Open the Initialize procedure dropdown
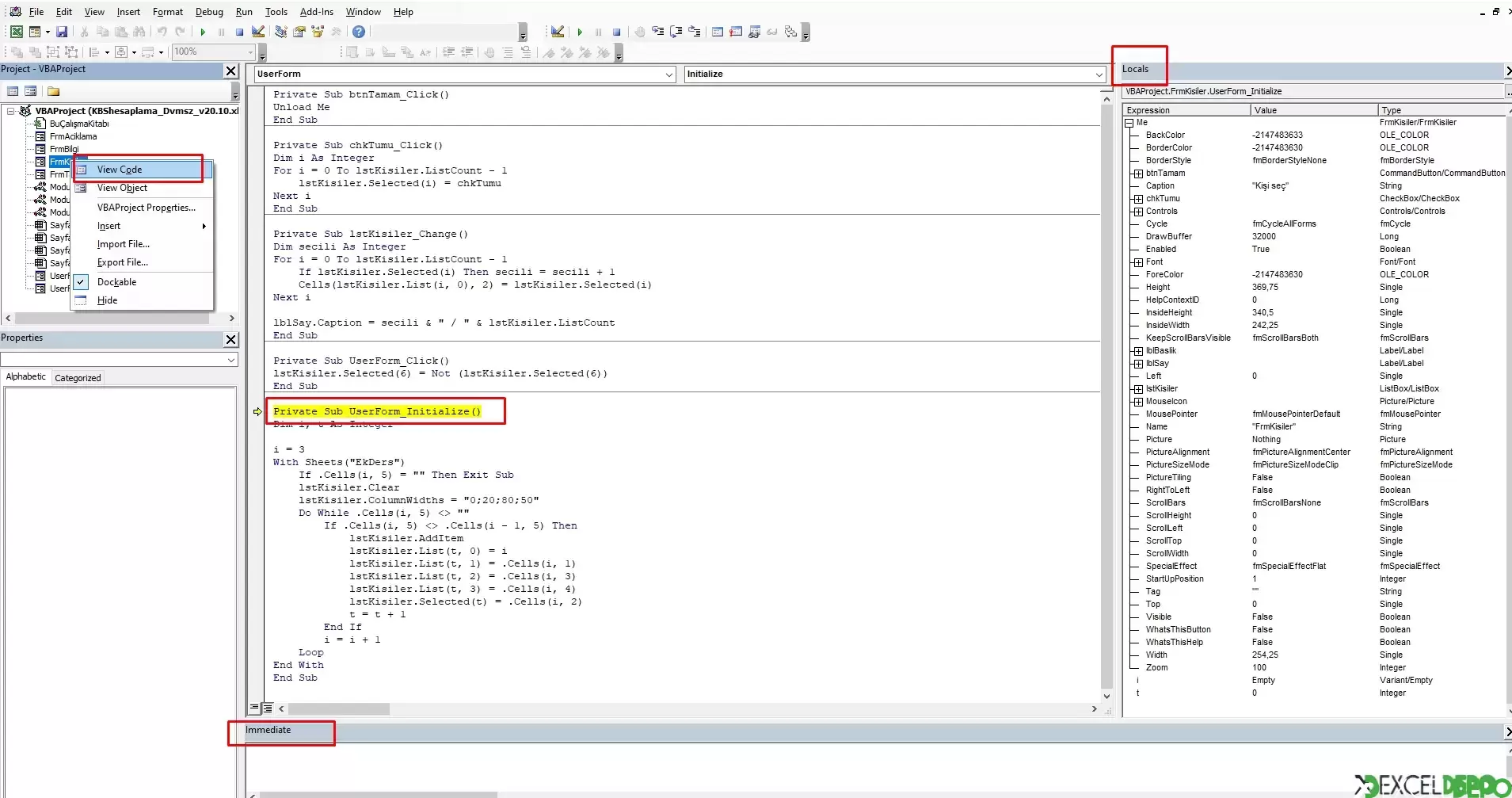Image resolution: width=1512 pixels, height=798 pixels. (1099, 74)
